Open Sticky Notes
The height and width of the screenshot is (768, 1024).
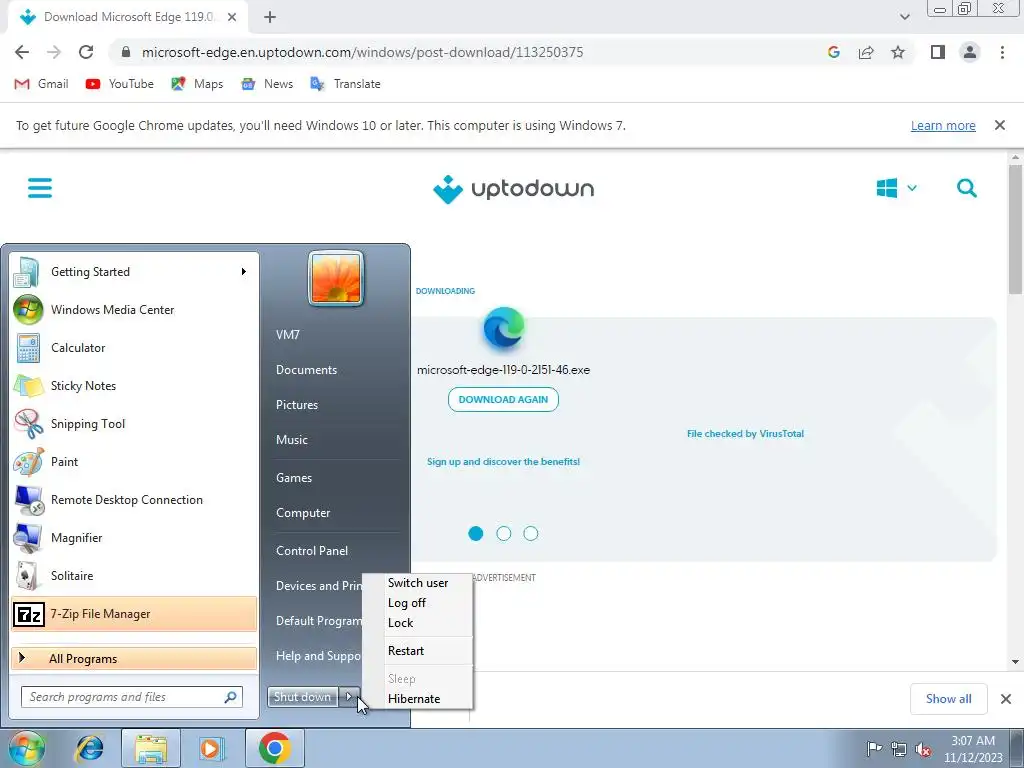(x=134, y=385)
